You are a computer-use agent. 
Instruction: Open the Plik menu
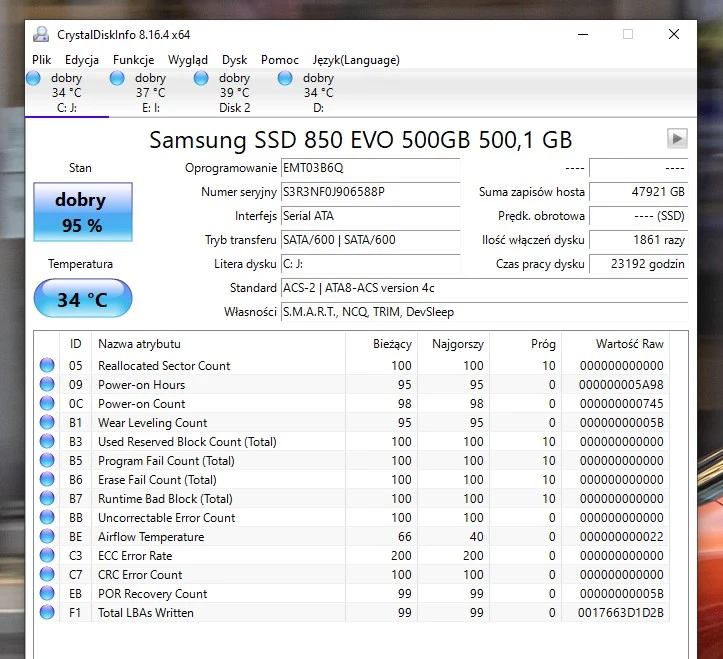click(x=41, y=60)
